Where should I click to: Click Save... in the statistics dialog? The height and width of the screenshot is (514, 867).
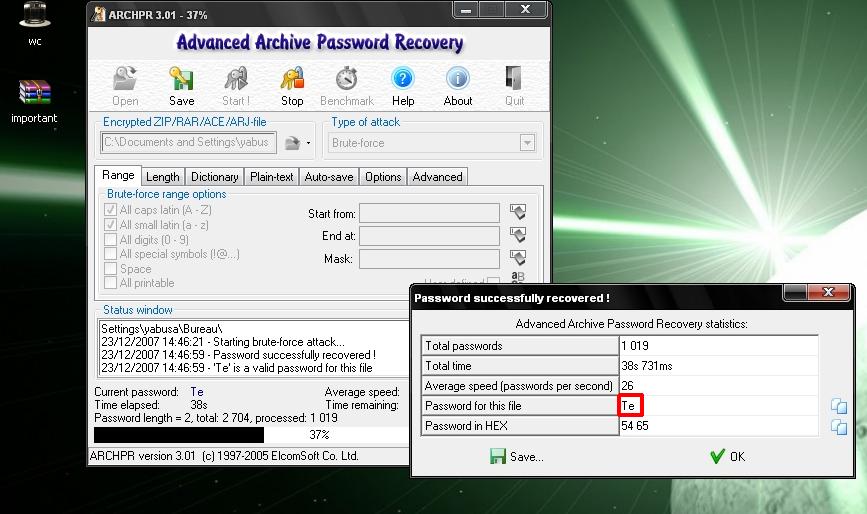516,457
